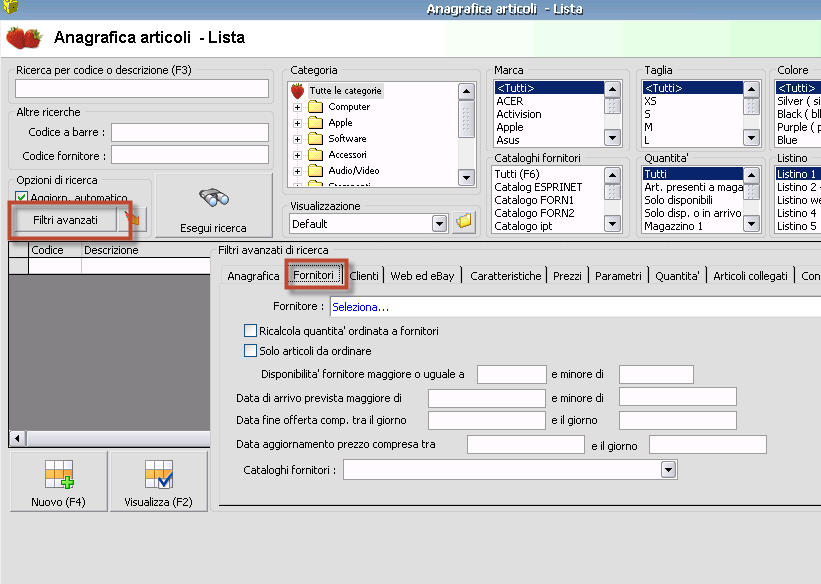Click the Filtri avanzati button

point(65,220)
